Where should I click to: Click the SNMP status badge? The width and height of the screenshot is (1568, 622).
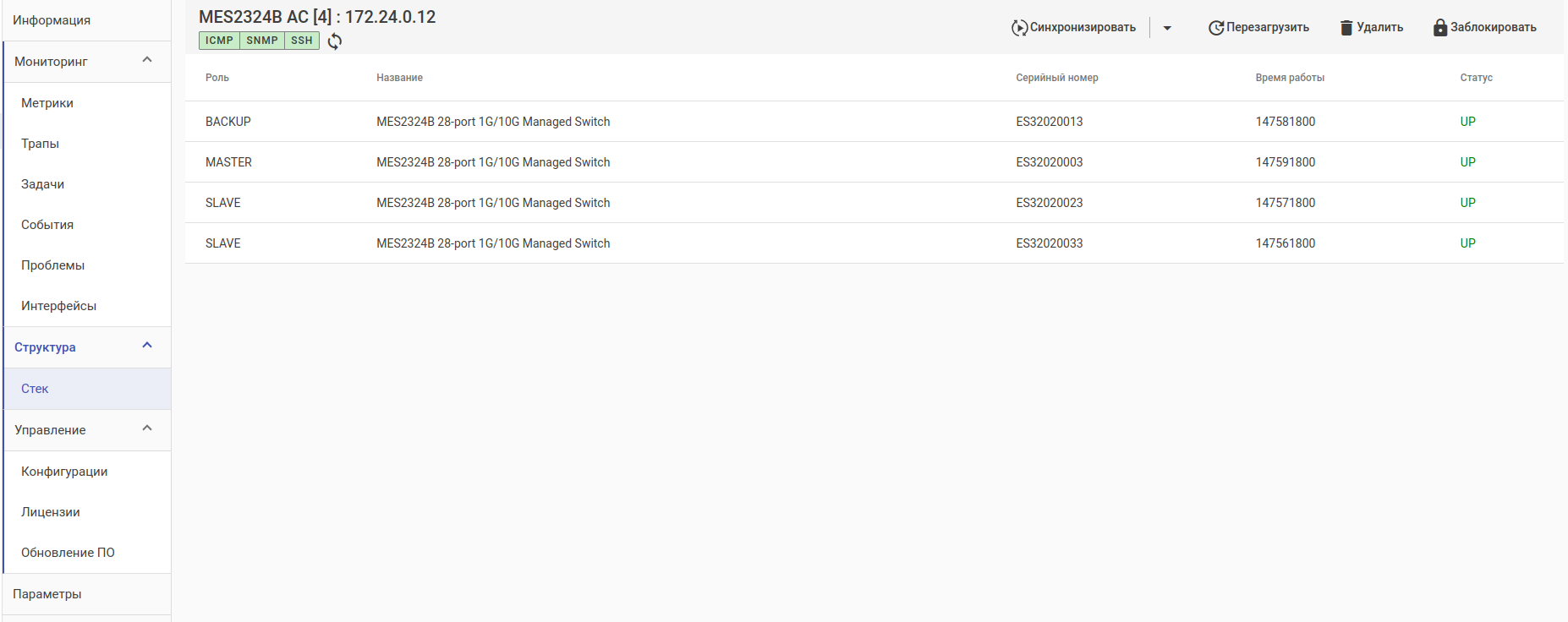[262, 41]
